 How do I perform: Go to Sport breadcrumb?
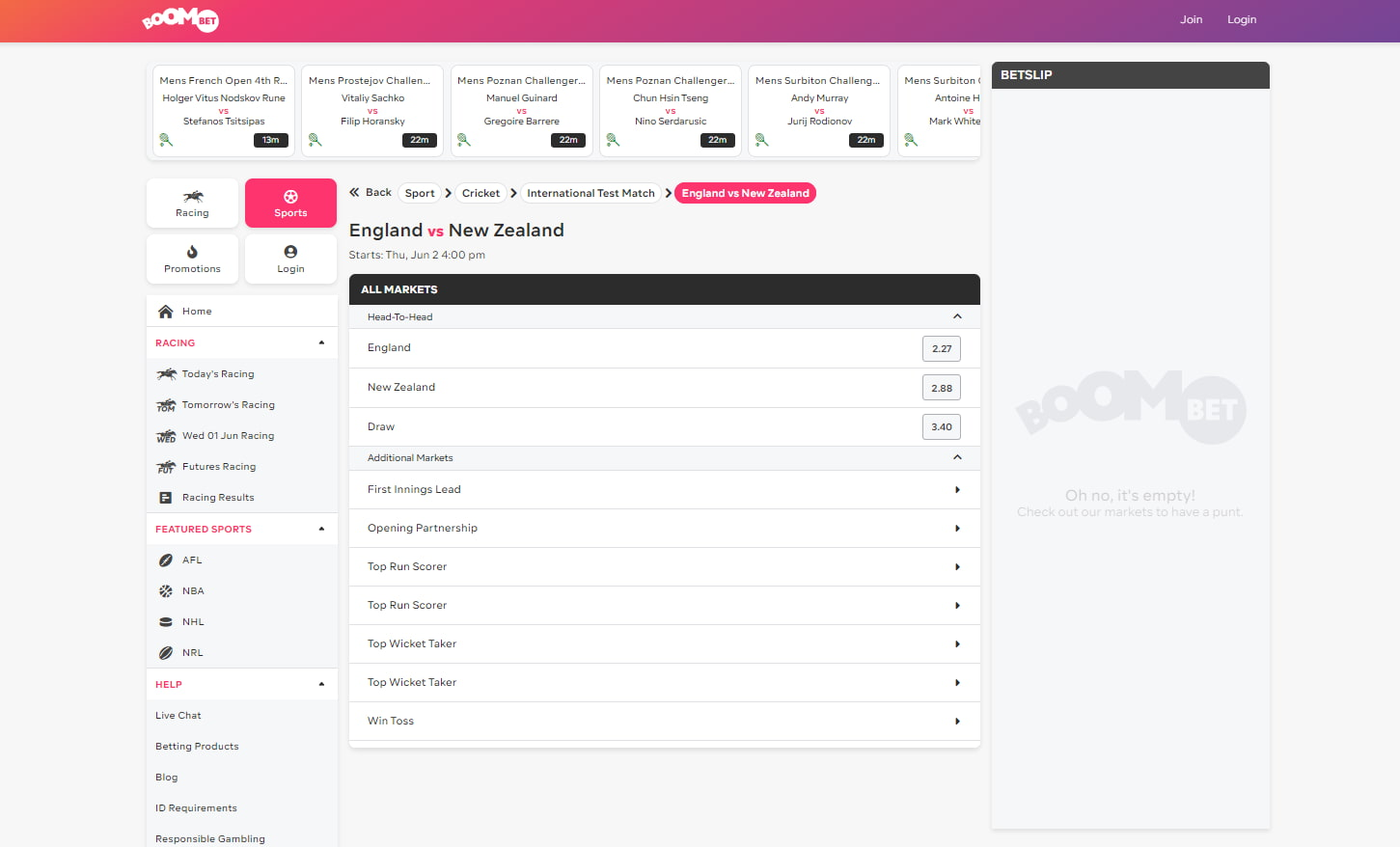tap(420, 193)
